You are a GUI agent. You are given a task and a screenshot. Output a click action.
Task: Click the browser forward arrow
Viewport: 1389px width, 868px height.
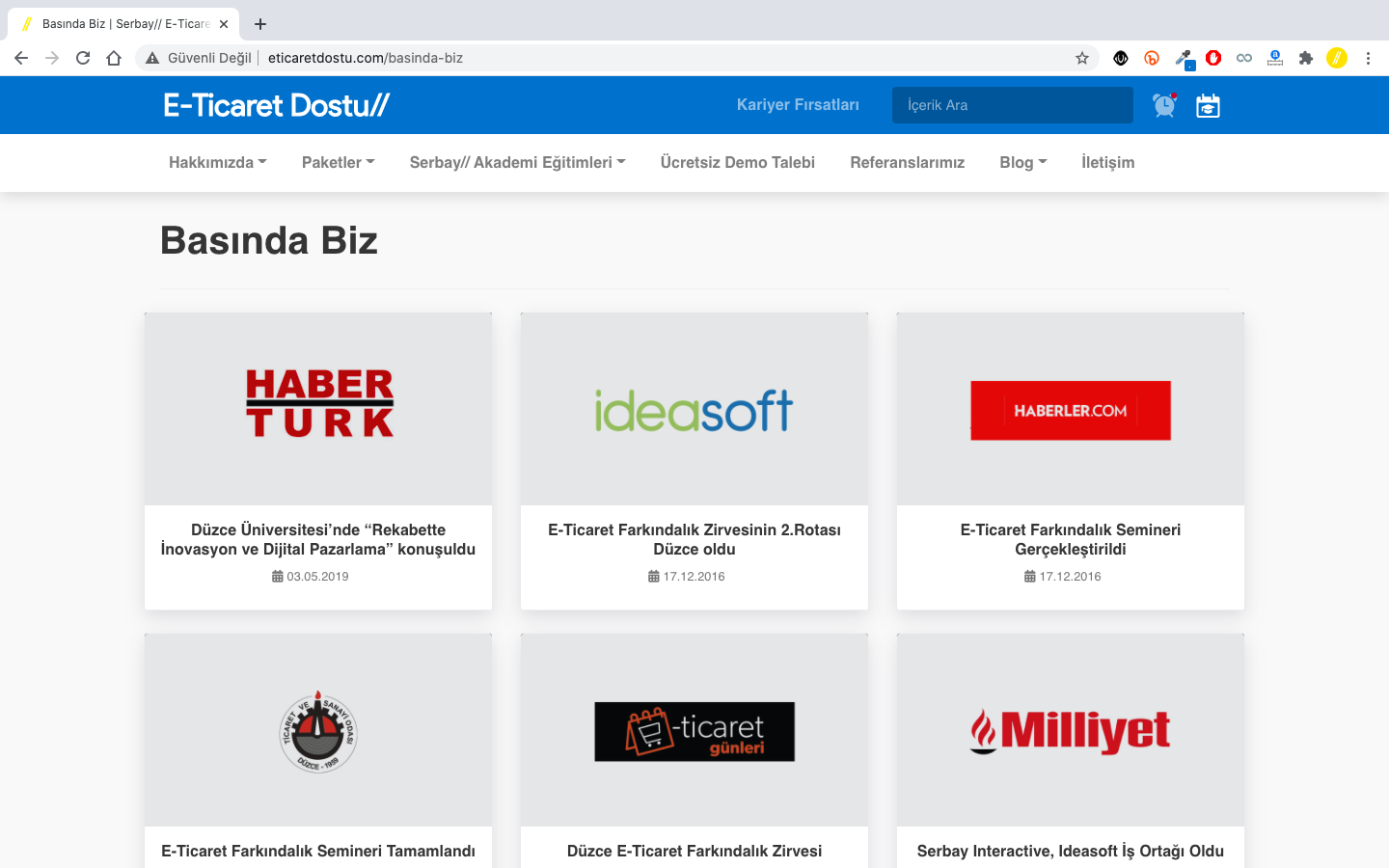tap(52, 58)
